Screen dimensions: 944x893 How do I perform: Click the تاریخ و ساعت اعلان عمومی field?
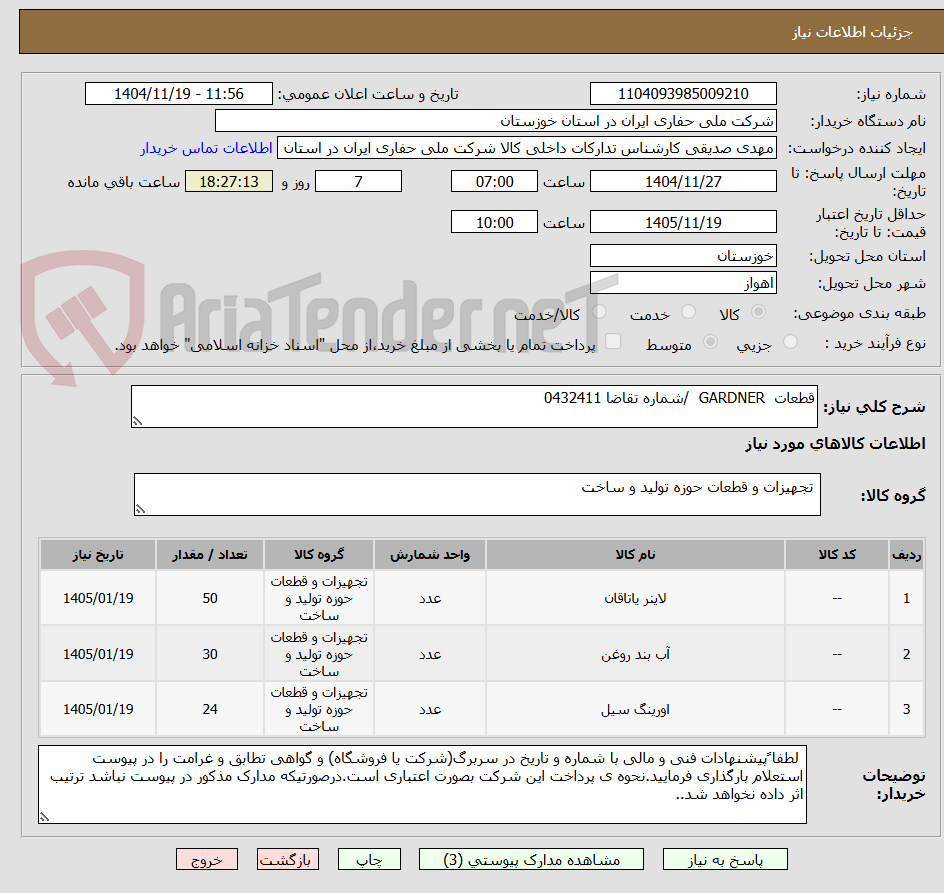178,93
